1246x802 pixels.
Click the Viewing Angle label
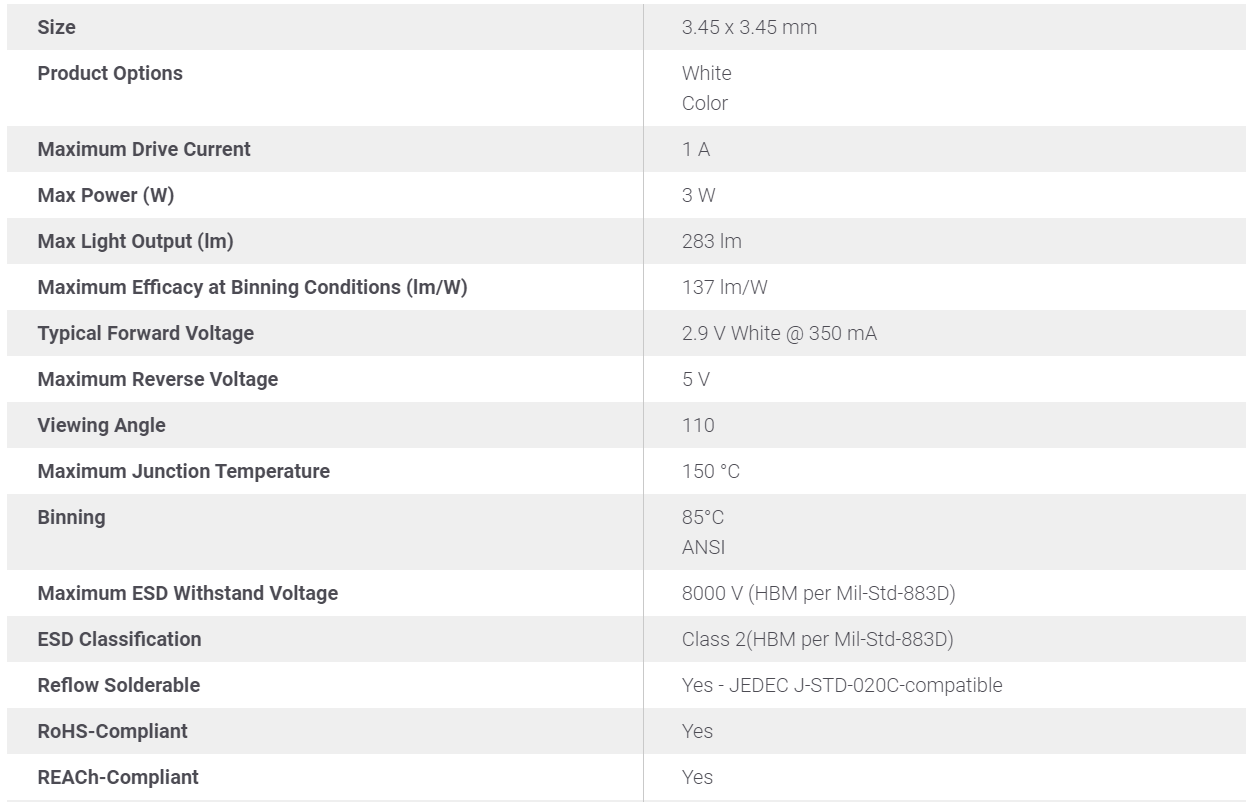[101, 425]
